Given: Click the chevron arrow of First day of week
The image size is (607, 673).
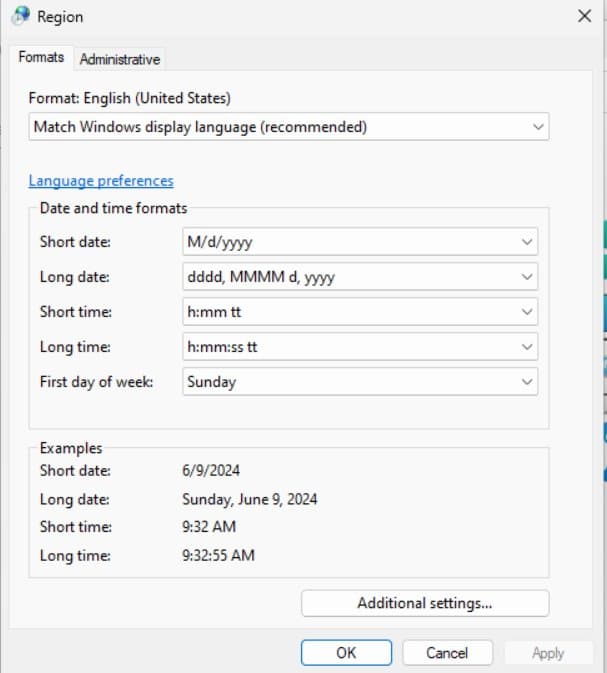Looking at the screenshot, I should pyautogui.click(x=527, y=382).
